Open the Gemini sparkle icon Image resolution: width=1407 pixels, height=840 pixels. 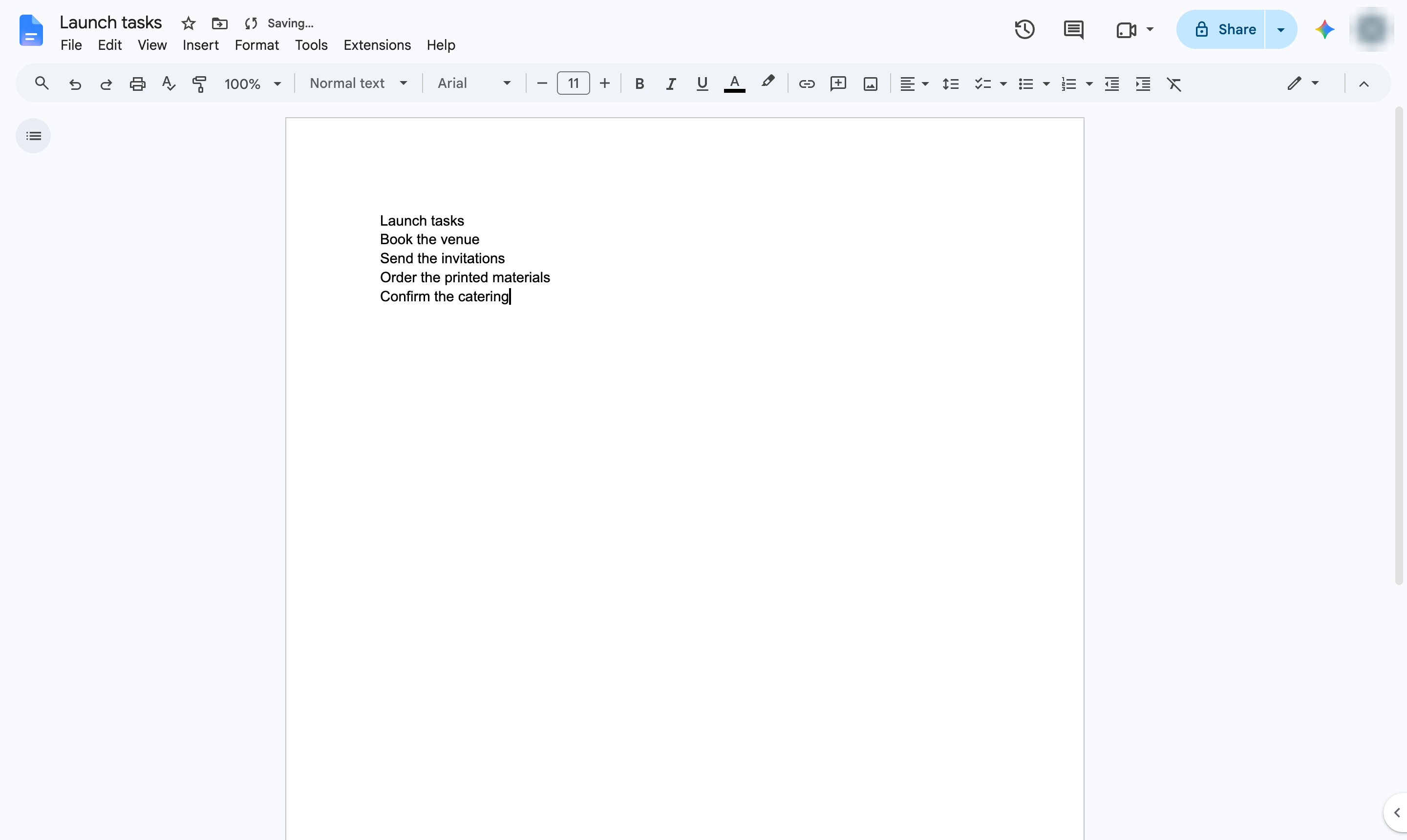[1324, 29]
